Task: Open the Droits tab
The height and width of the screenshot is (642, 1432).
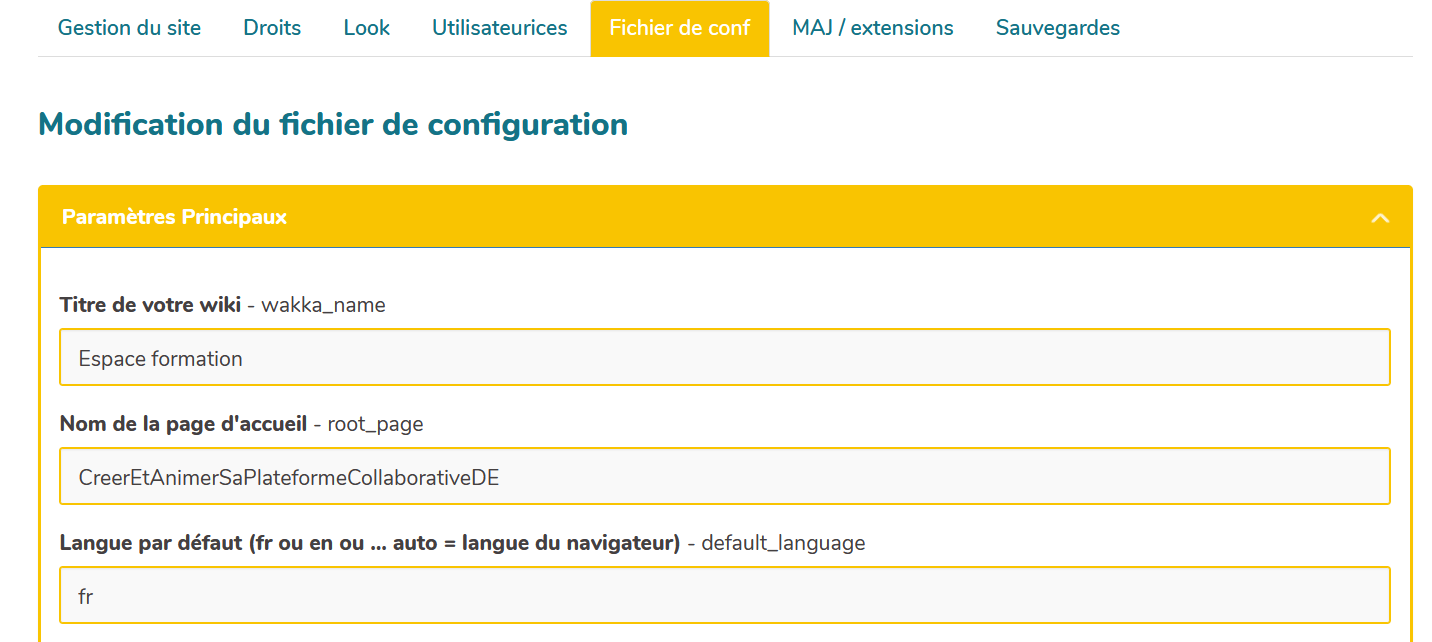Action: tap(271, 28)
